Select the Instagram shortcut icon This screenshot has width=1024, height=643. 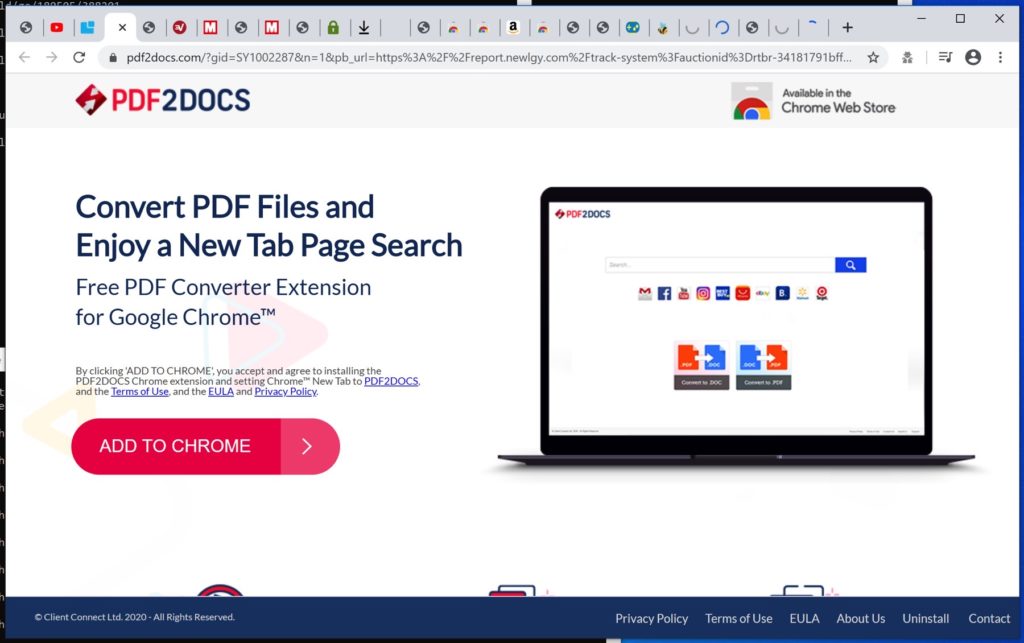[702, 292]
